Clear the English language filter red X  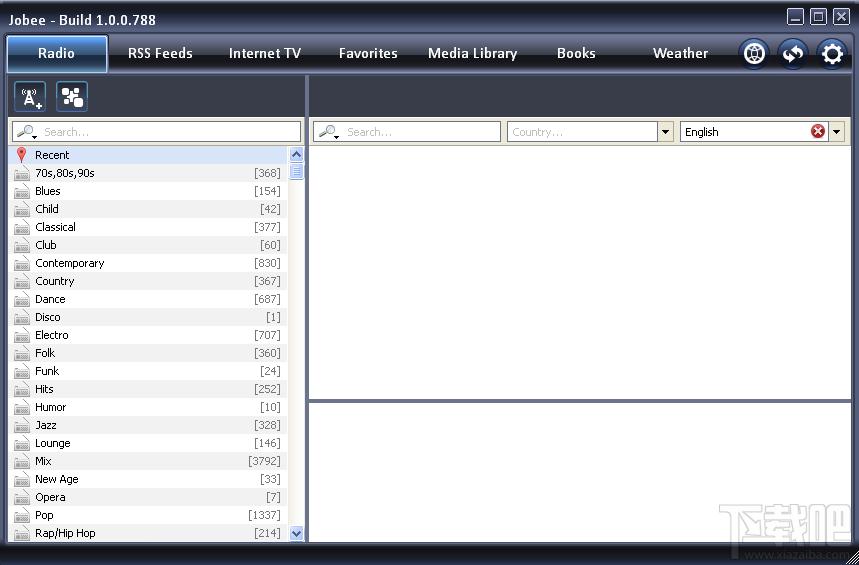click(818, 132)
